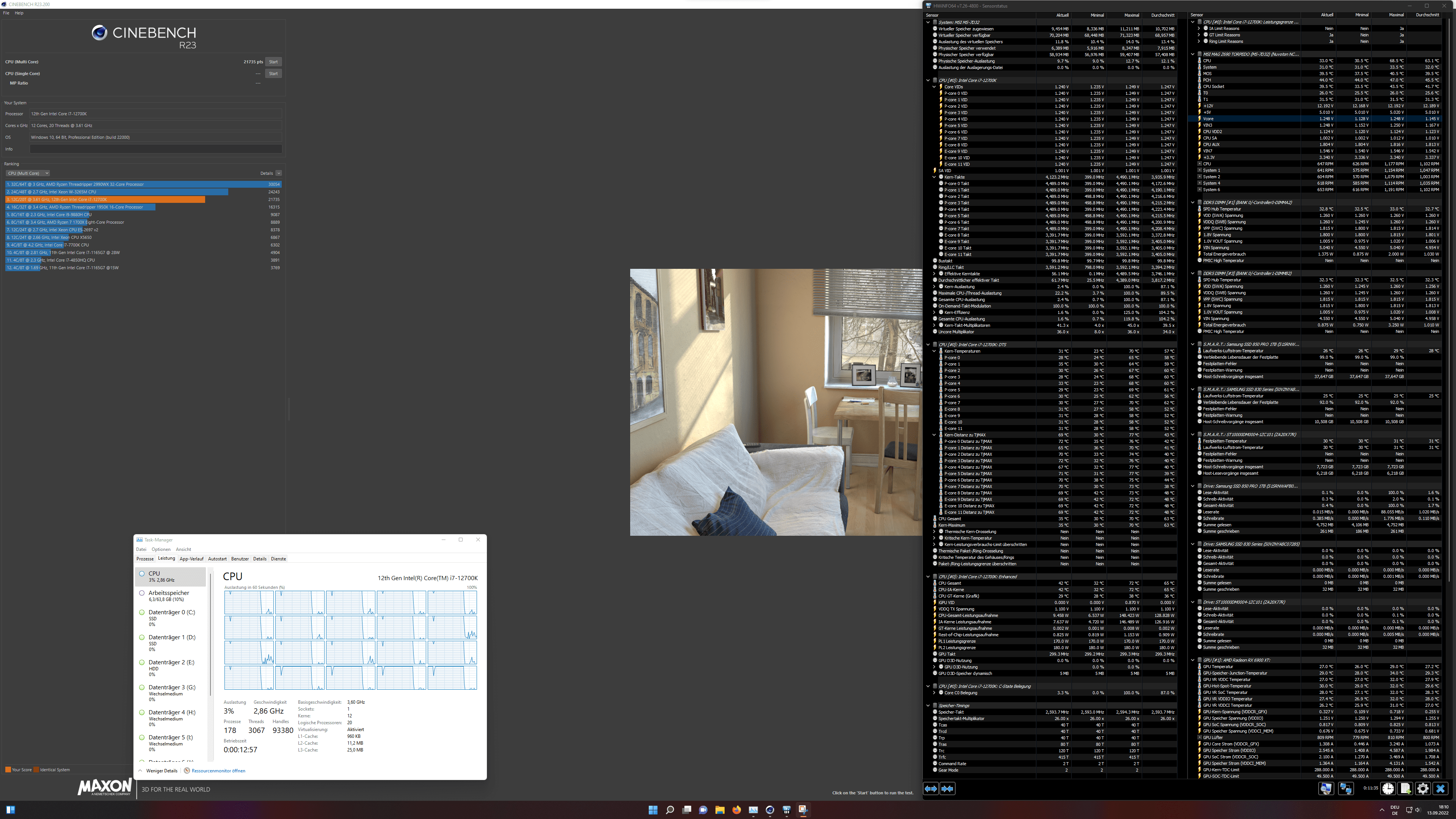
Task: Switch to Dienste tab
Action: click(x=279, y=559)
